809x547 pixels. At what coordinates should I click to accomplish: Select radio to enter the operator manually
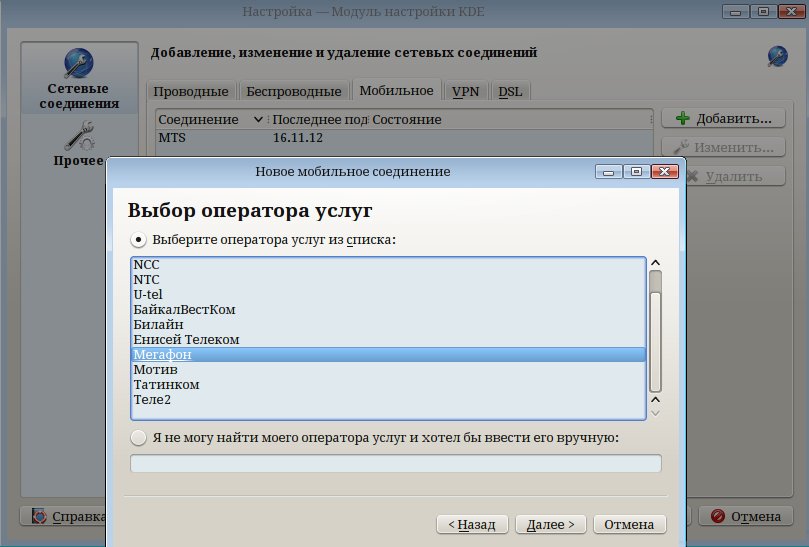138,438
